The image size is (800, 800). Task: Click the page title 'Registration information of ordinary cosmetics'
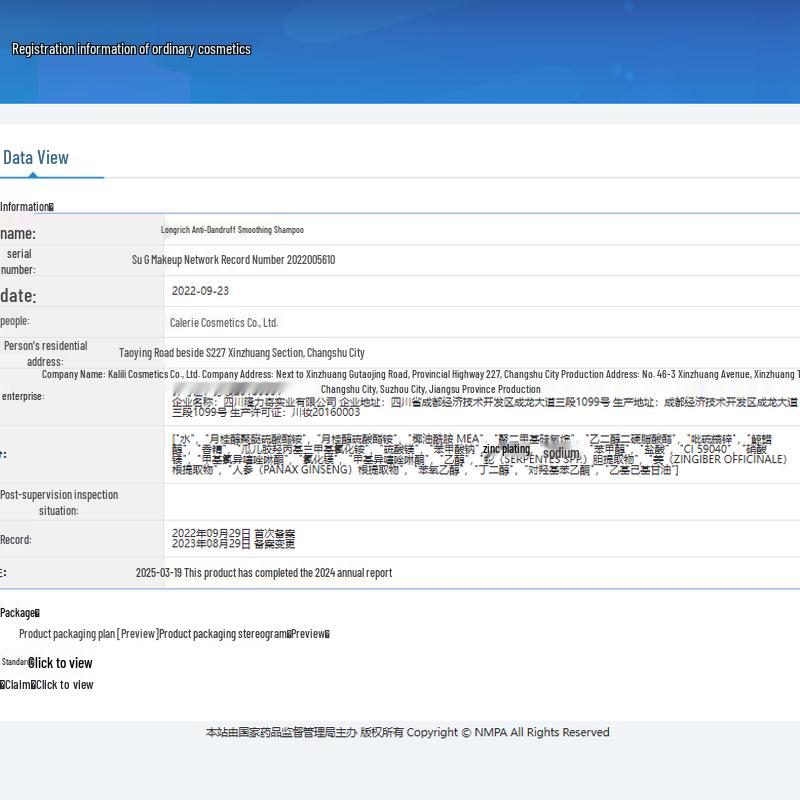(131, 49)
